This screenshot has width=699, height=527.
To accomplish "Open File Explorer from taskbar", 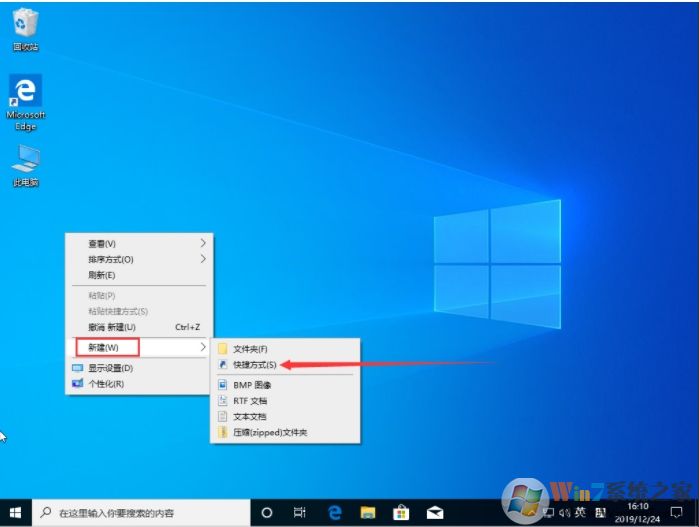I will coord(368,513).
